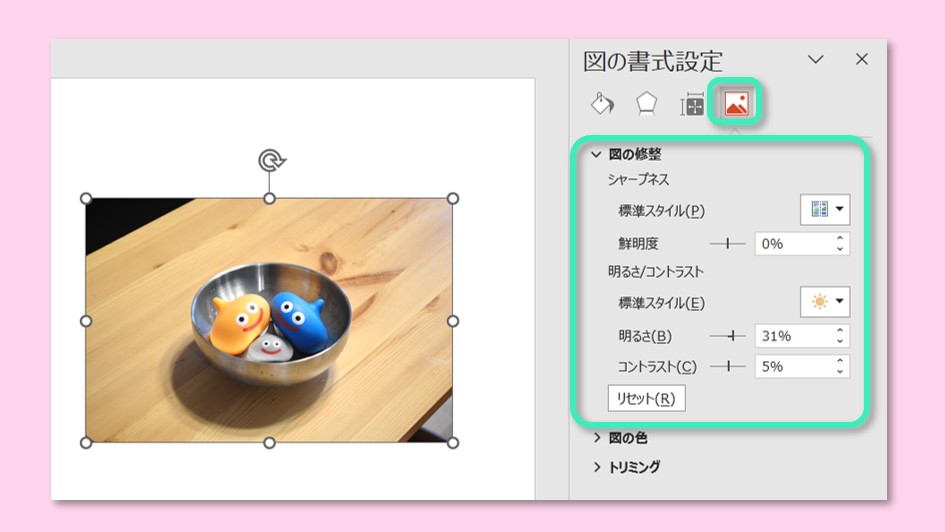This screenshot has width=945, height=532.
Task: Click the コントラスト(C) slider
Action: coord(727,366)
